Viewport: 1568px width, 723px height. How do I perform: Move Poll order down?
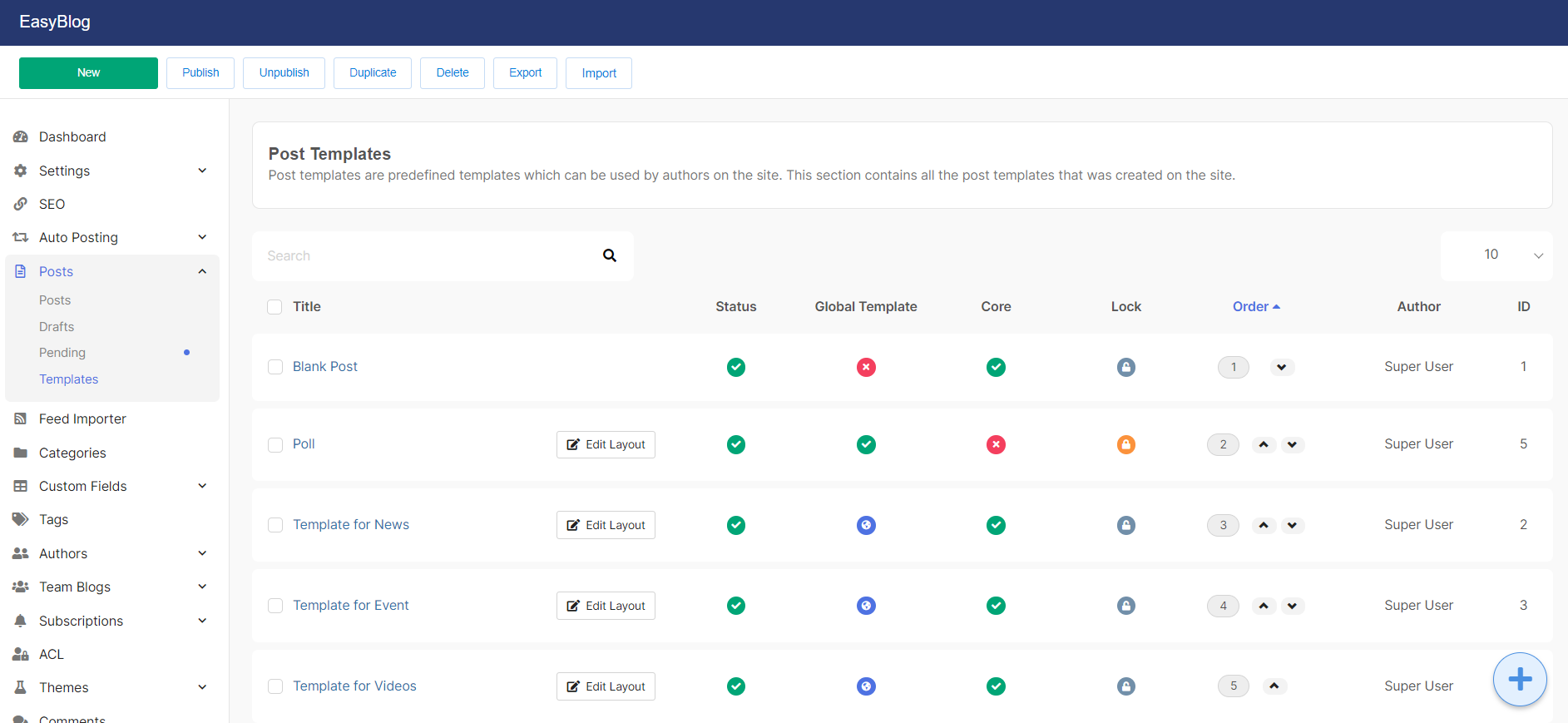[1292, 444]
